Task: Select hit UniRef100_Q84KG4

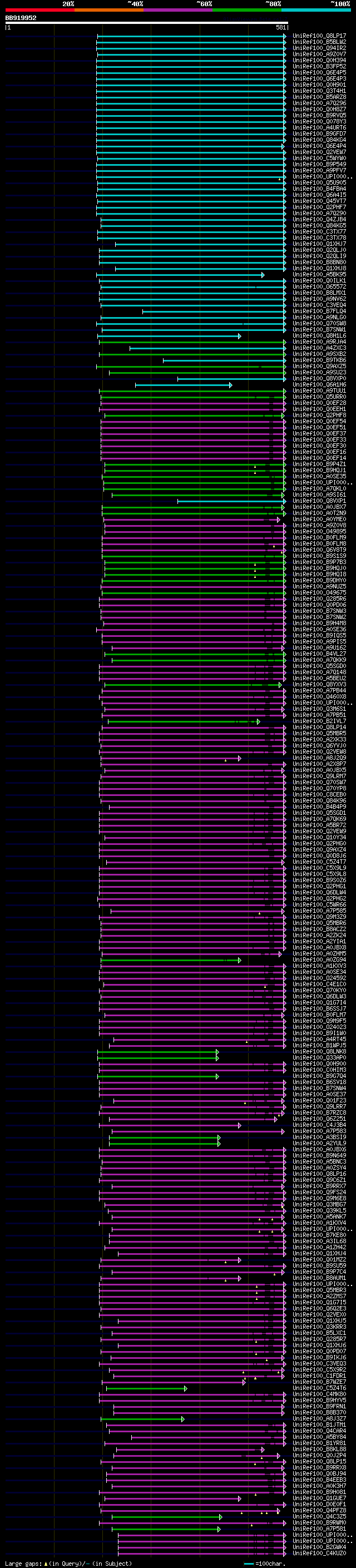Action: click(319, 140)
